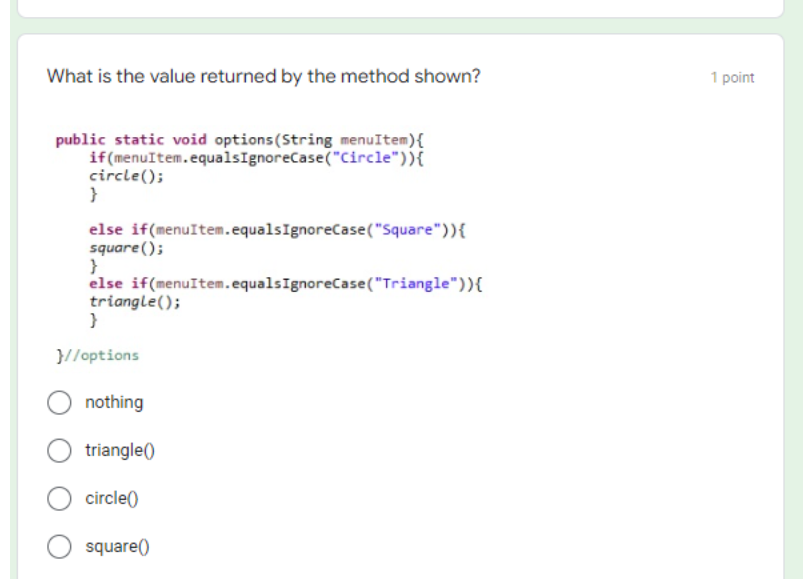Select the 'triangle()' answer radio button
803x579 pixels.
(x=60, y=450)
